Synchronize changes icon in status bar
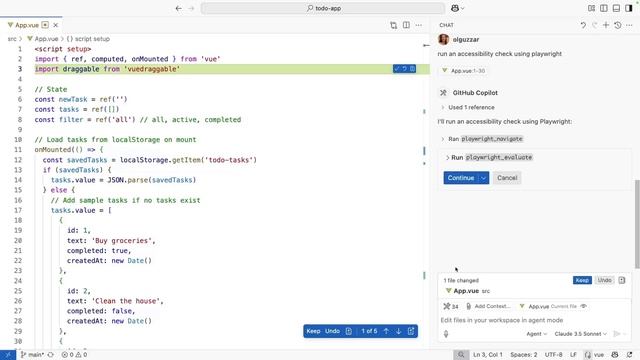This screenshot has width=640, height=360. click(x=51, y=355)
